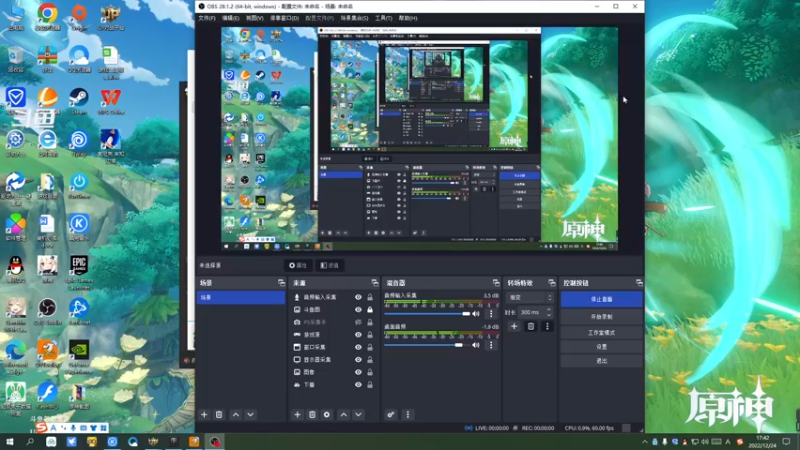Screen dimensions: 800x450
Task: Remove the selected scene with the trash icon
Action: (x=219, y=415)
